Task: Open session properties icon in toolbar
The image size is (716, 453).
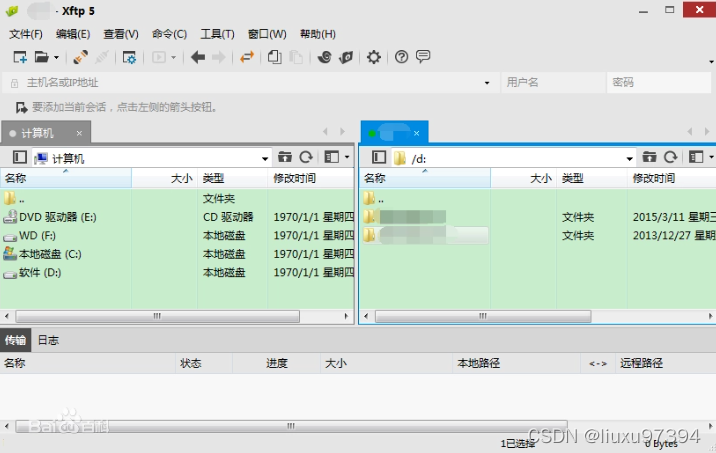Action: [x=129, y=57]
